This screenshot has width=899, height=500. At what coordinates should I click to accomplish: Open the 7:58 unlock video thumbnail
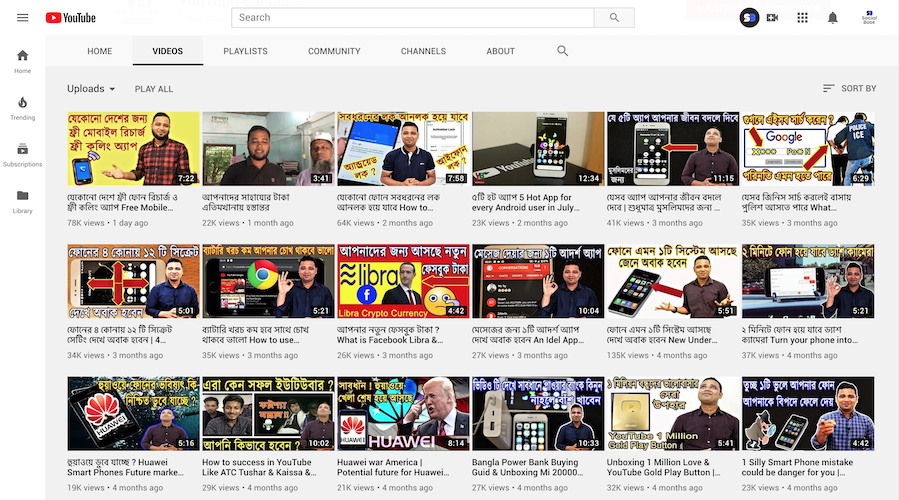(x=403, y=149)
